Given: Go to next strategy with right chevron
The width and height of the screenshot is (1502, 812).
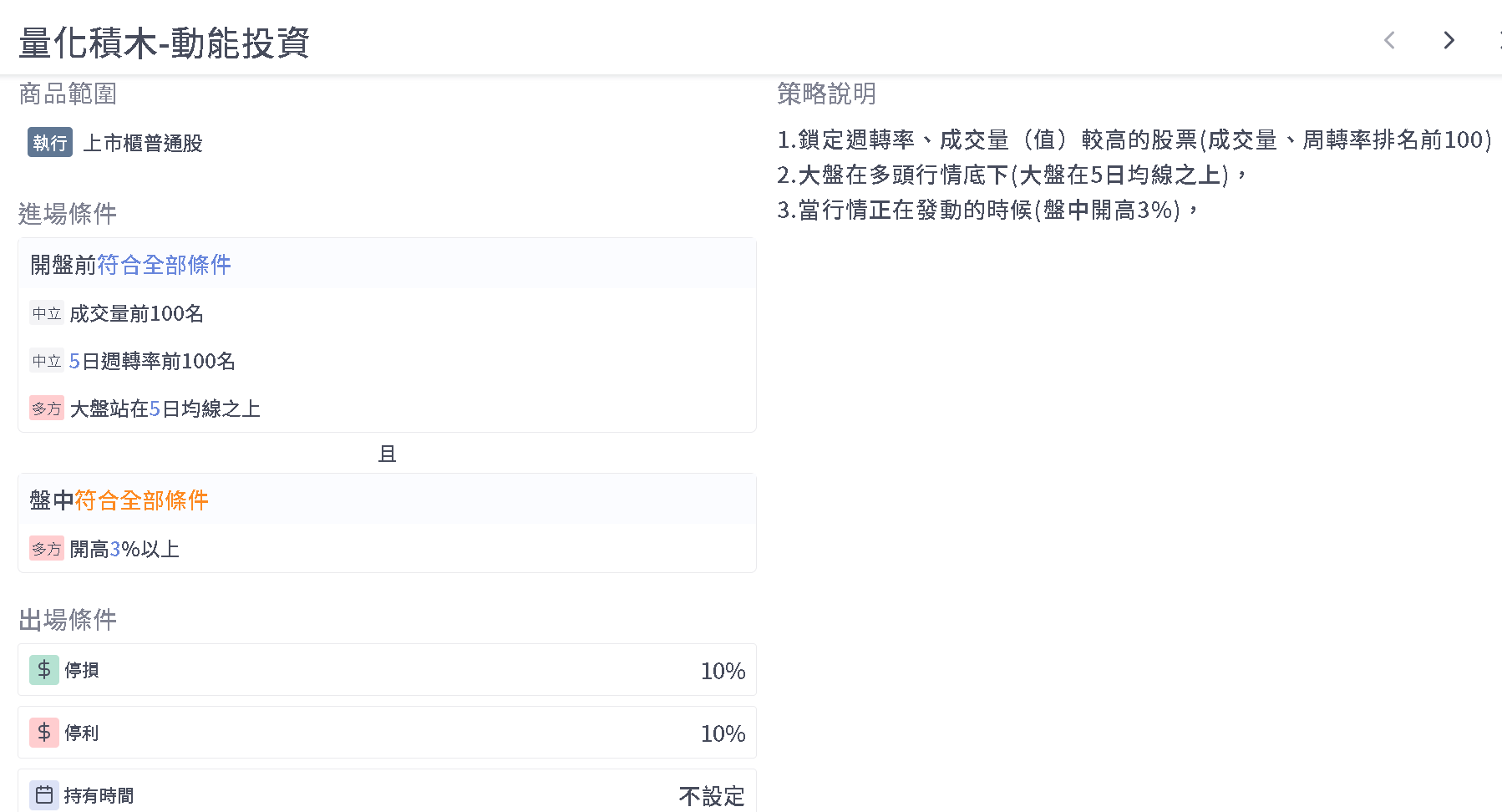Looking at the screenshot, I should click(x=1449, y=40).
